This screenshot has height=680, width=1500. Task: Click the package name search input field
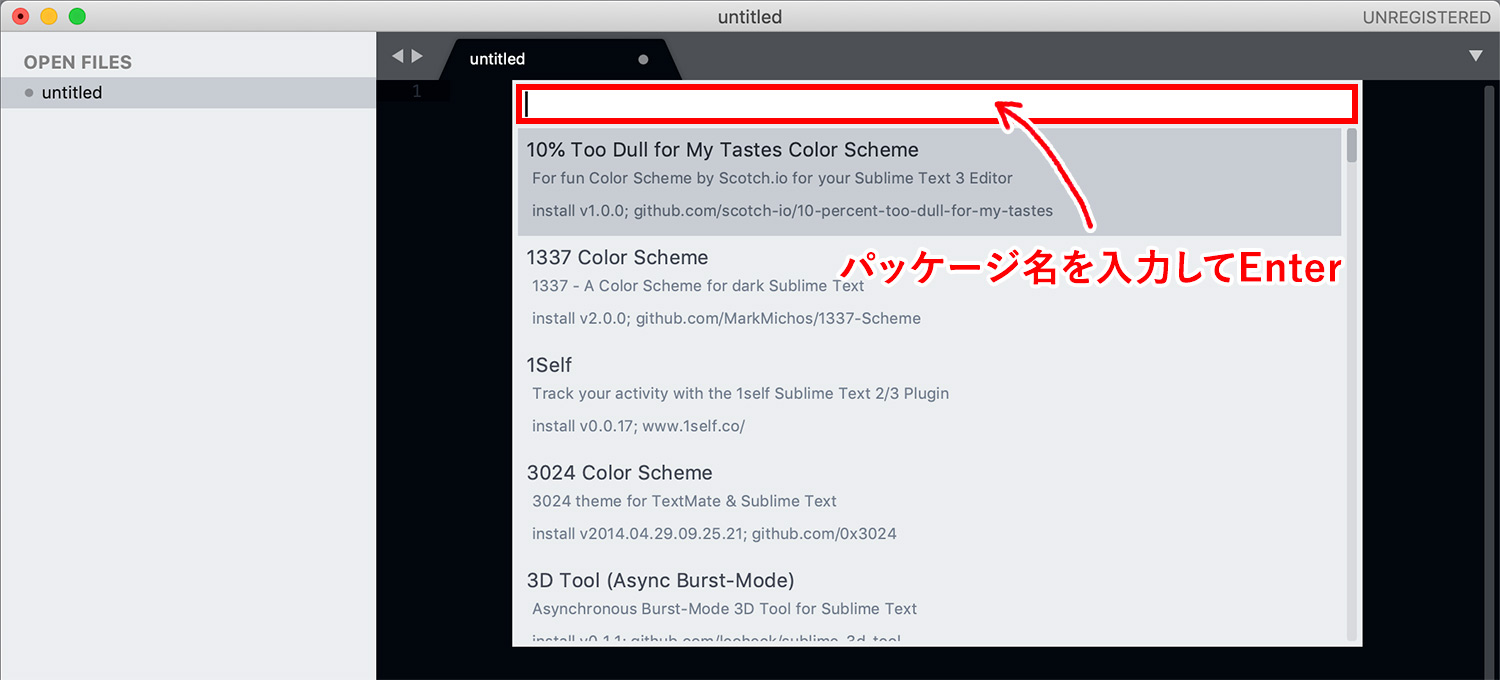coord(936,104)
